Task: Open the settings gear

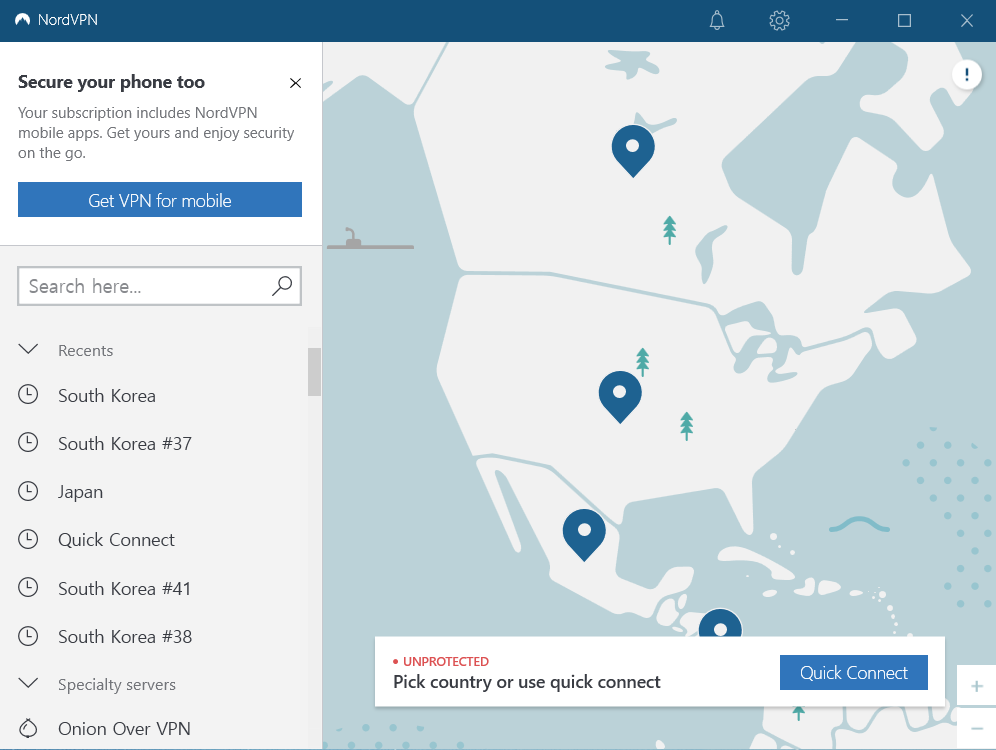Action: coord(779,20)
